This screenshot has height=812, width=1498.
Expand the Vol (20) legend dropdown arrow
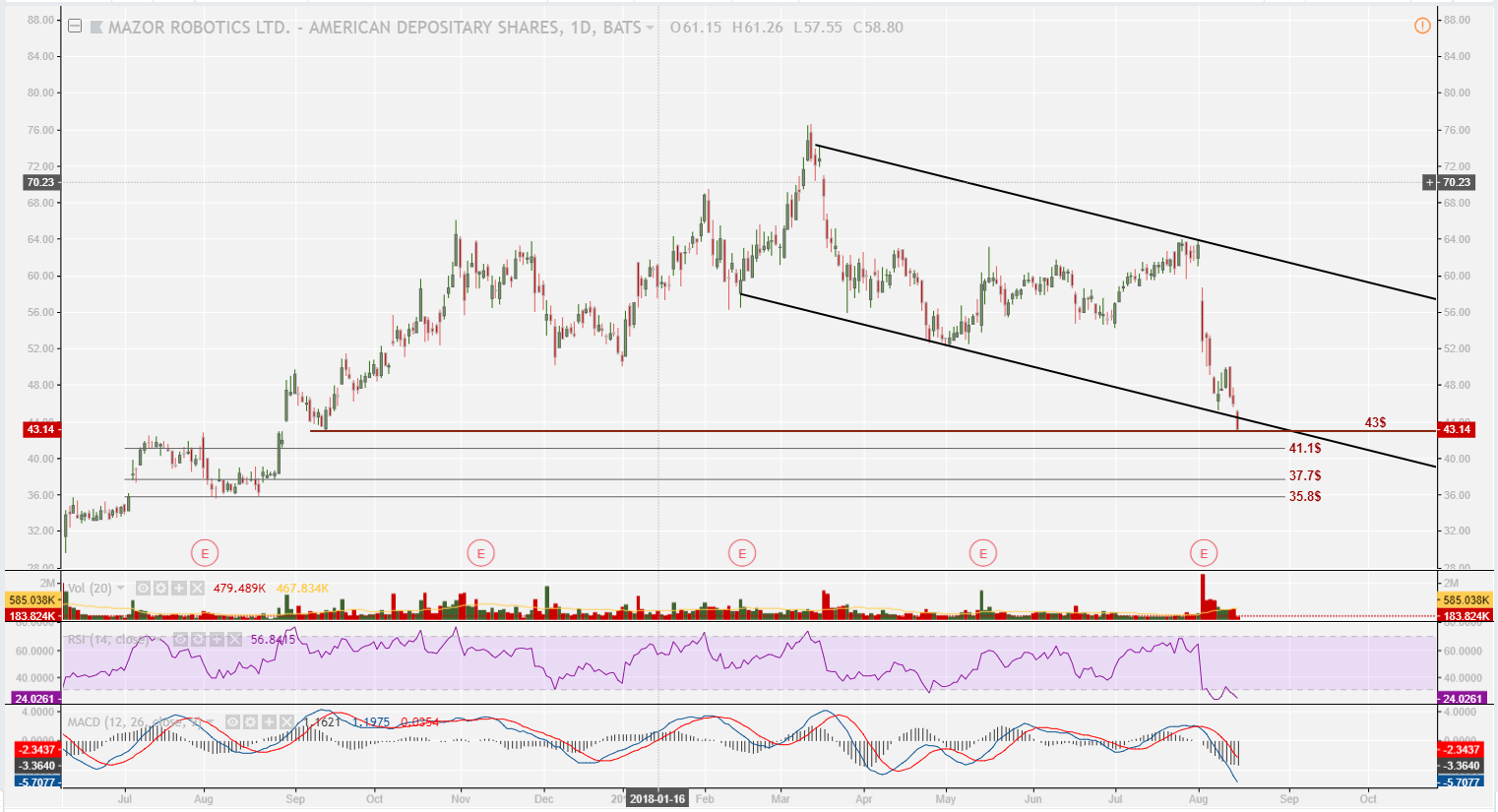pos(121,588)
